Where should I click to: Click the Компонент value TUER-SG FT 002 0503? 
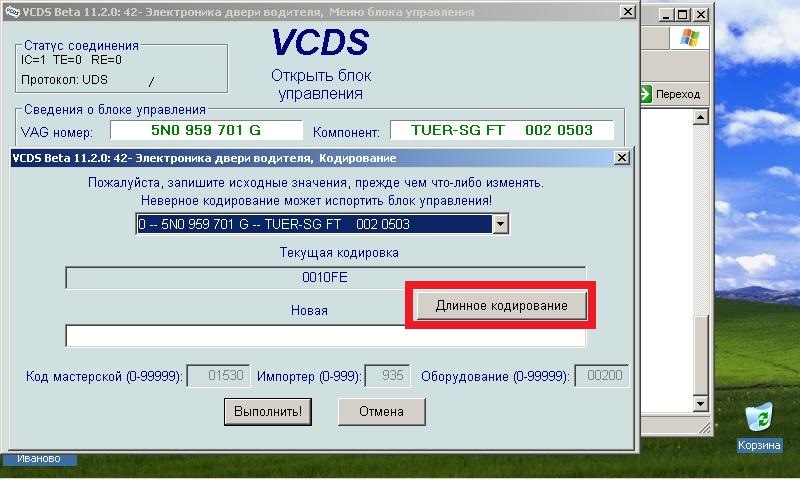point(502,131)
